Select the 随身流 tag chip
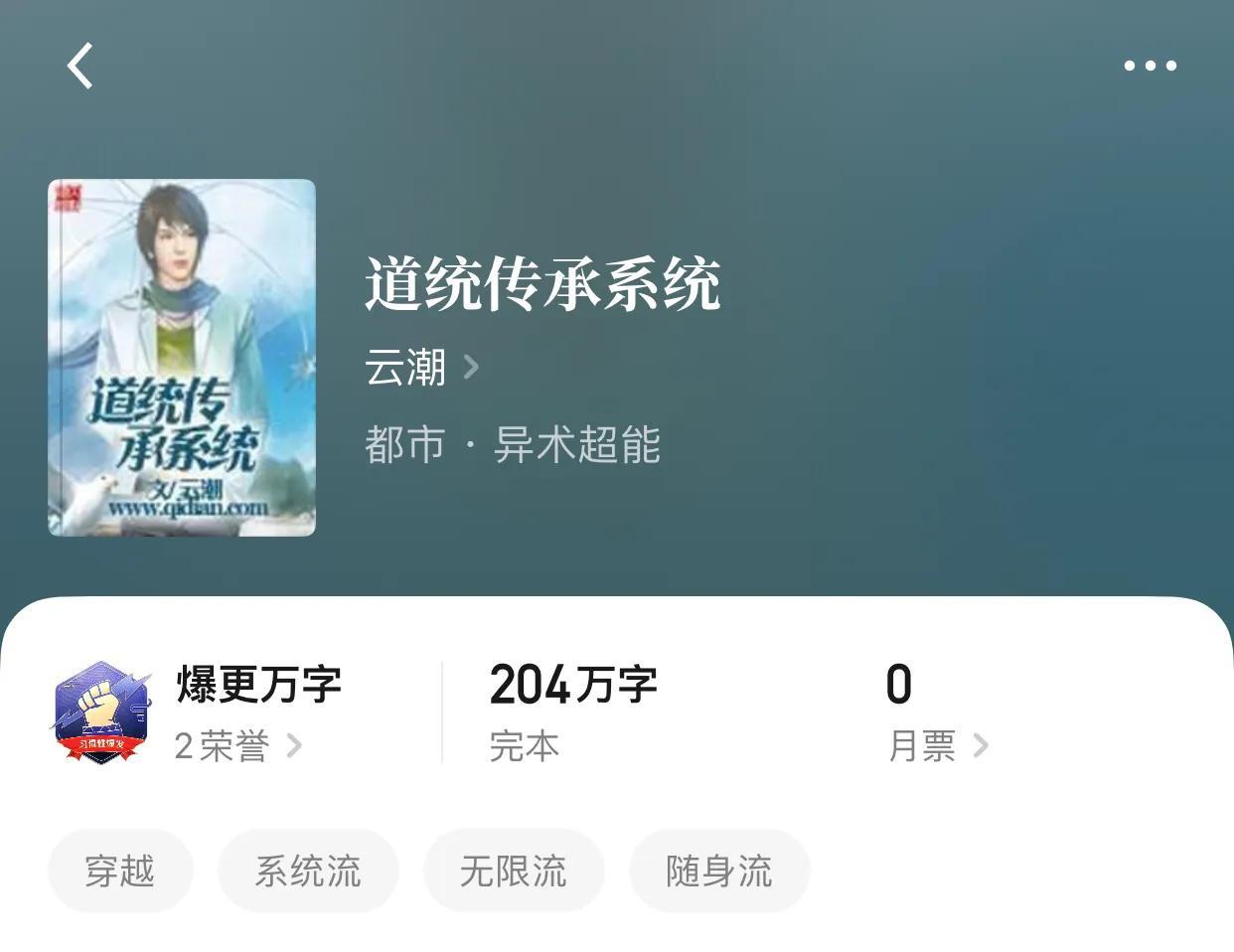The height and width of the screenshot is (952, 1234). pos(719,871)
